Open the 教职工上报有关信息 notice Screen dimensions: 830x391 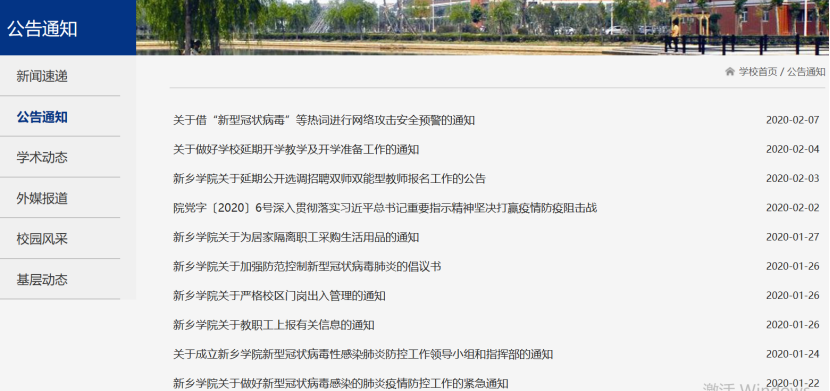[274, 324]
